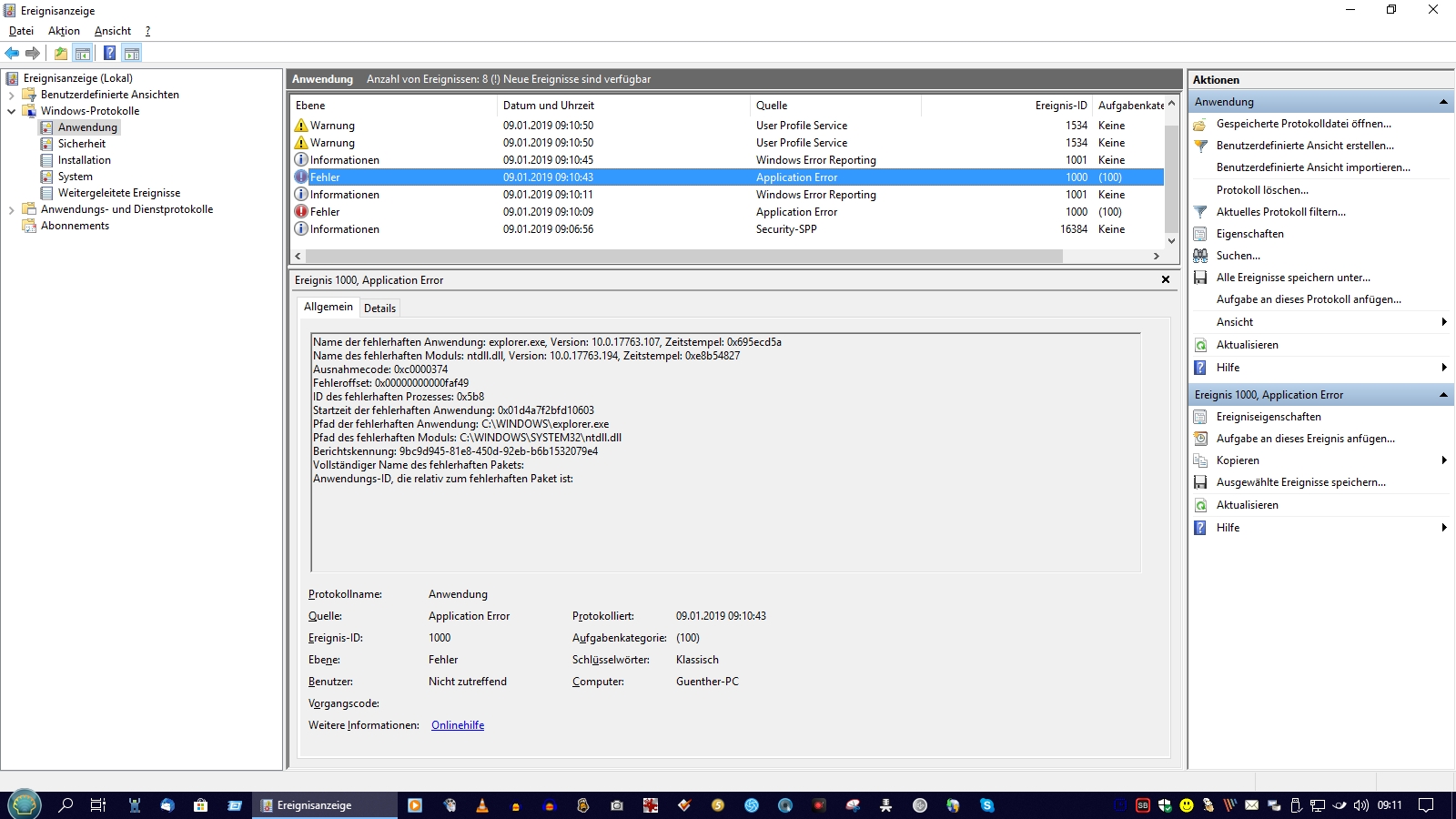Click the taskbar search magnifier
Screen dimensions: 1456x819
point(66,805)
